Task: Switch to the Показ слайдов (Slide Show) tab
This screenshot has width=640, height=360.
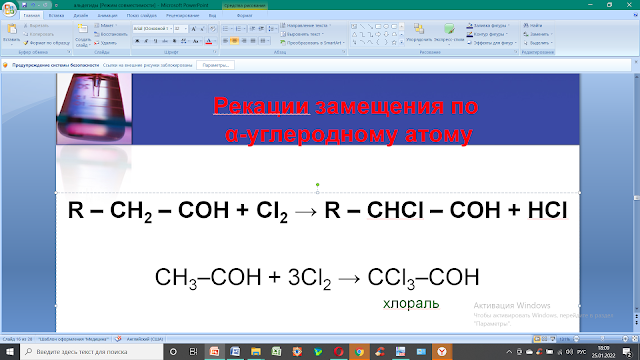Action: (142, 16)
